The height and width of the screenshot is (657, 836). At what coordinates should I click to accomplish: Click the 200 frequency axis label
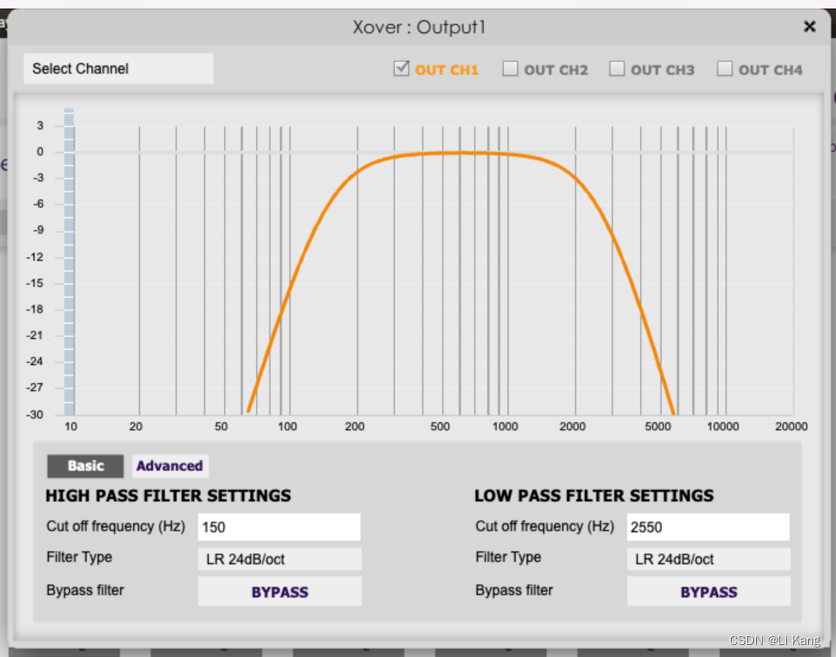[x=355, y=427]
